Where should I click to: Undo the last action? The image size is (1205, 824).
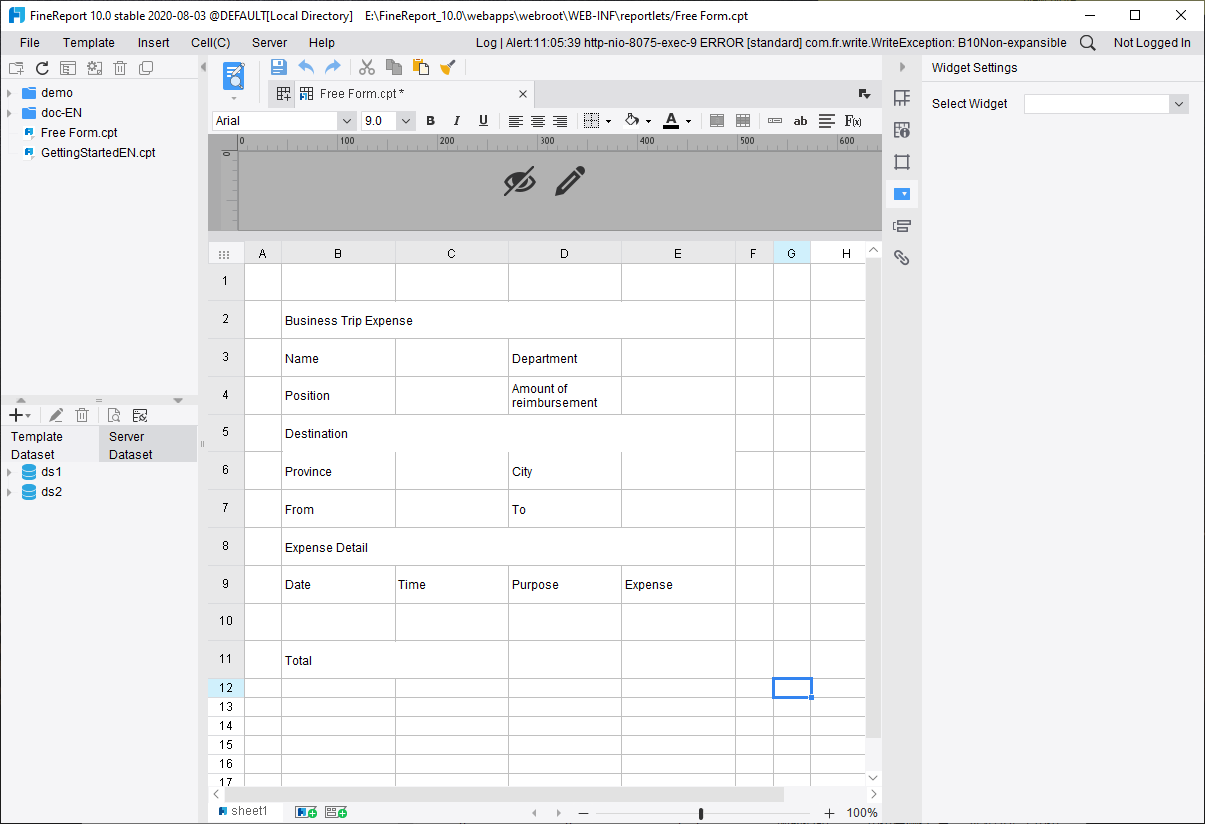(x=306, y=67)
